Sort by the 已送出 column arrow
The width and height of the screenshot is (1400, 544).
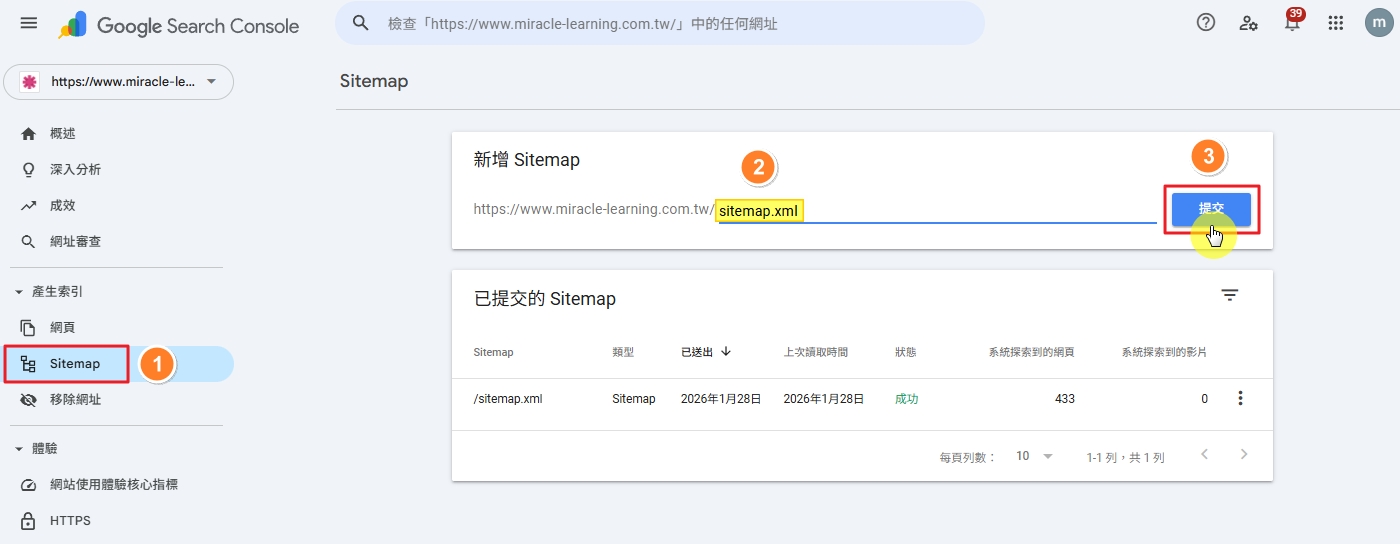click(726, 352)
